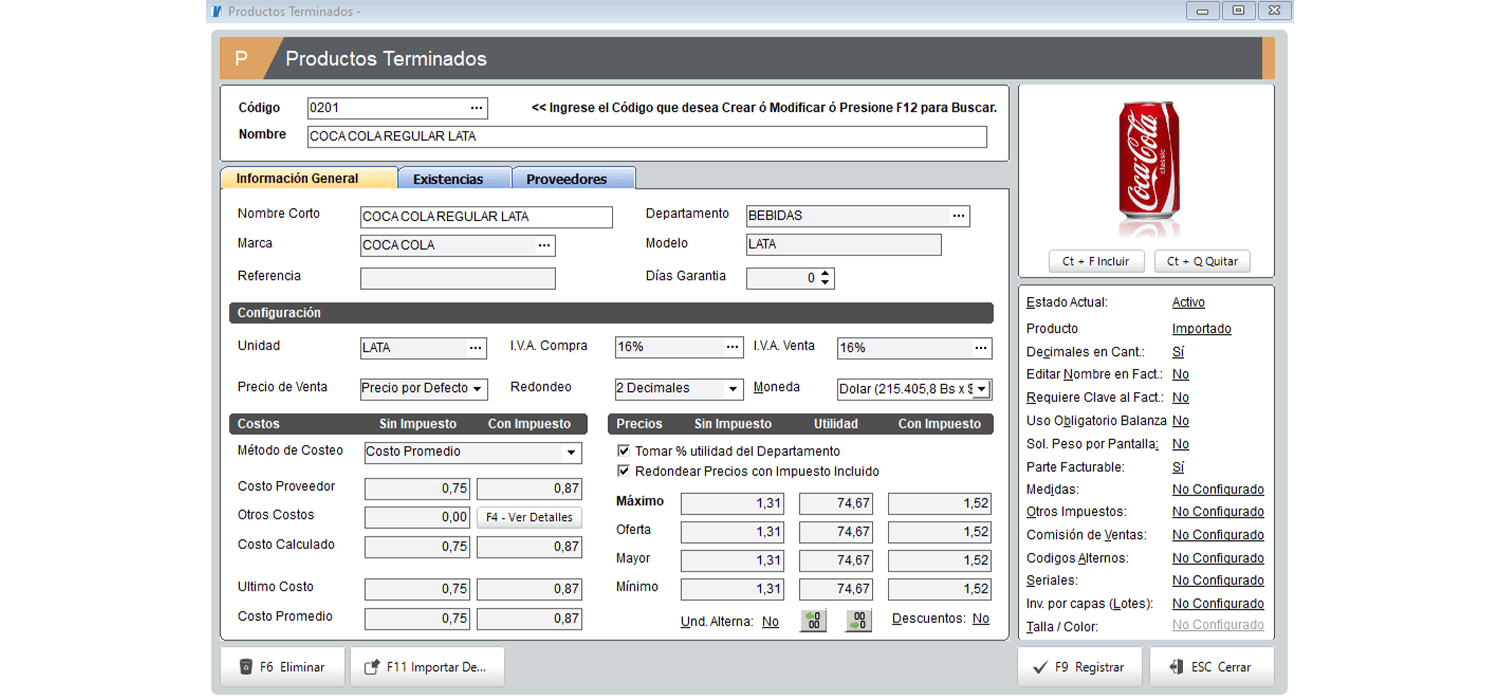Click Costo Proveedor sin impuesto field
1500x700 pixels.
coord(417,489)
